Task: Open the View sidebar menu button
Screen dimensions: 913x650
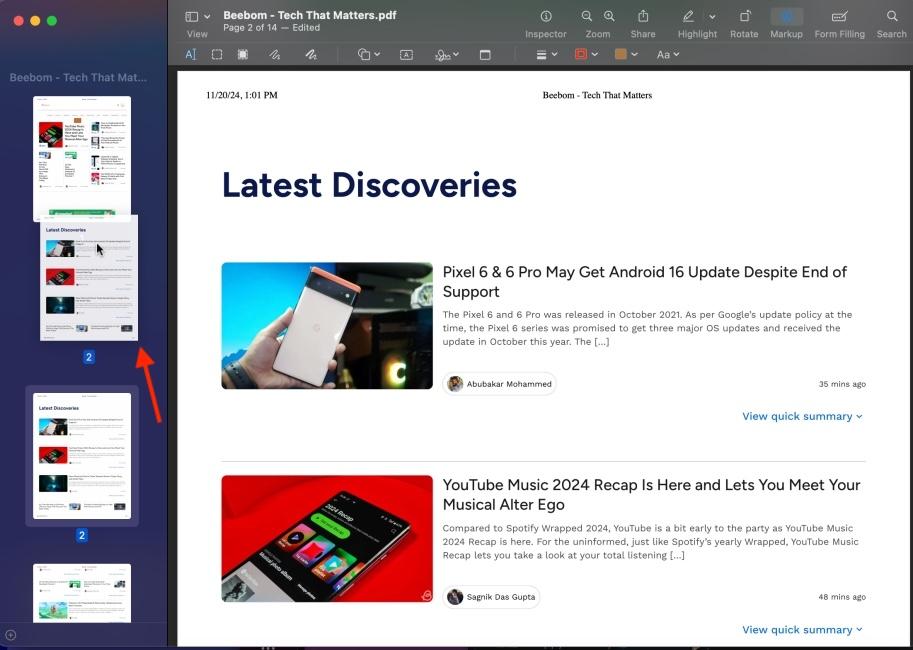Action: coord(191,17)
